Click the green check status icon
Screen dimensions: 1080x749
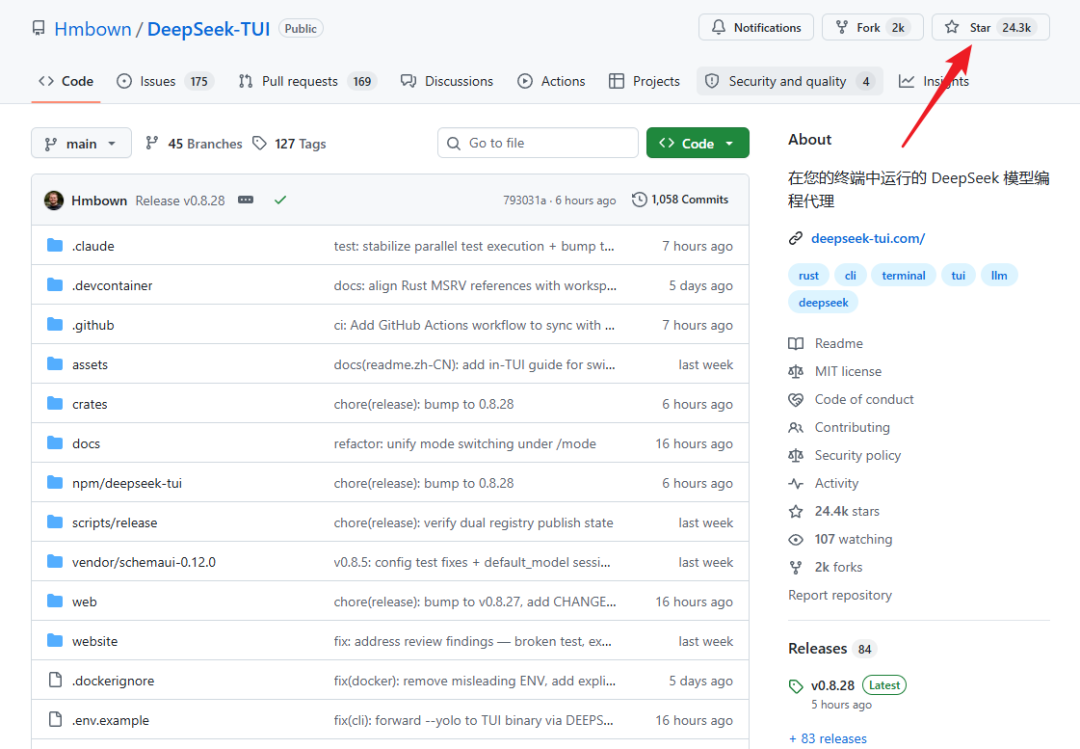tap(280, 200)
